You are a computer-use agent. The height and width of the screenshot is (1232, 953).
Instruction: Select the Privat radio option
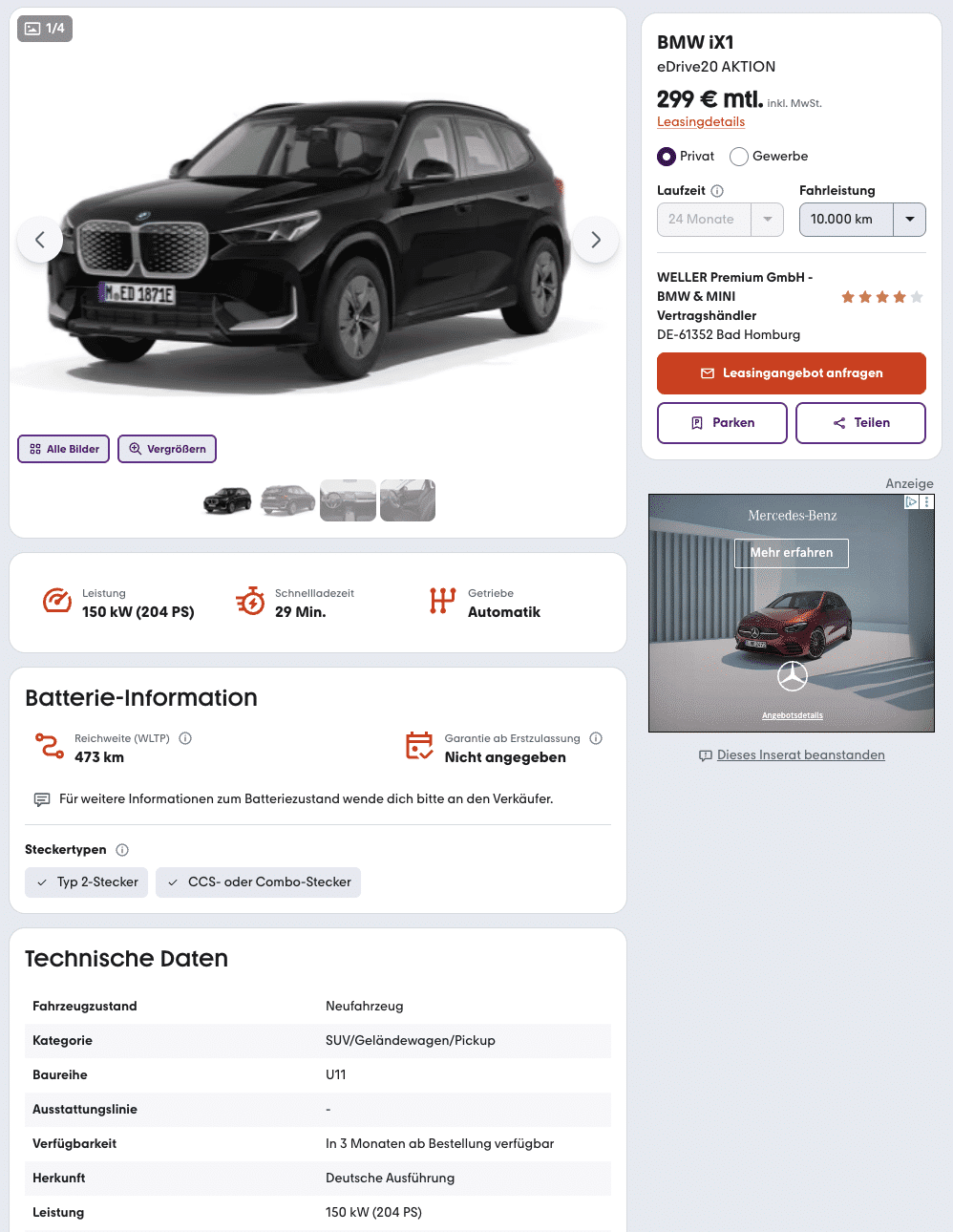click(667, 157)
